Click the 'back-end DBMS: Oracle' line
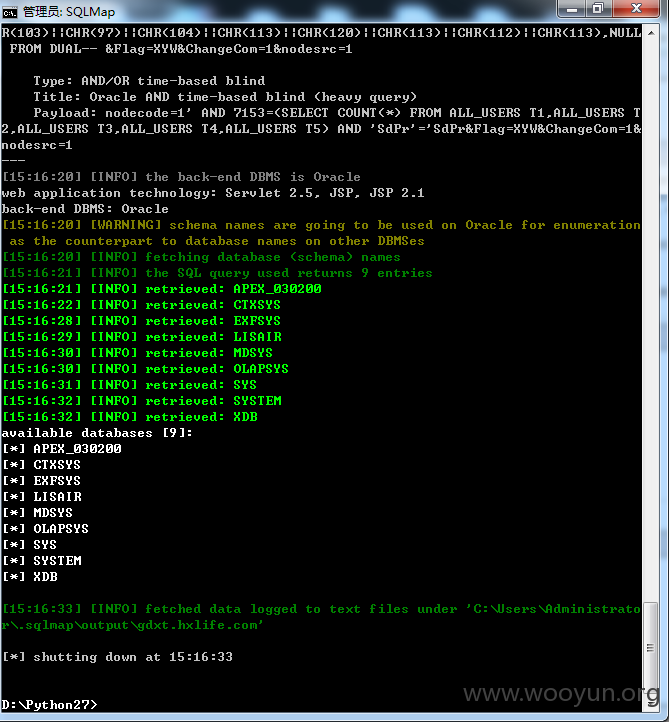669x722 pixels. click(x=85, y=209)
